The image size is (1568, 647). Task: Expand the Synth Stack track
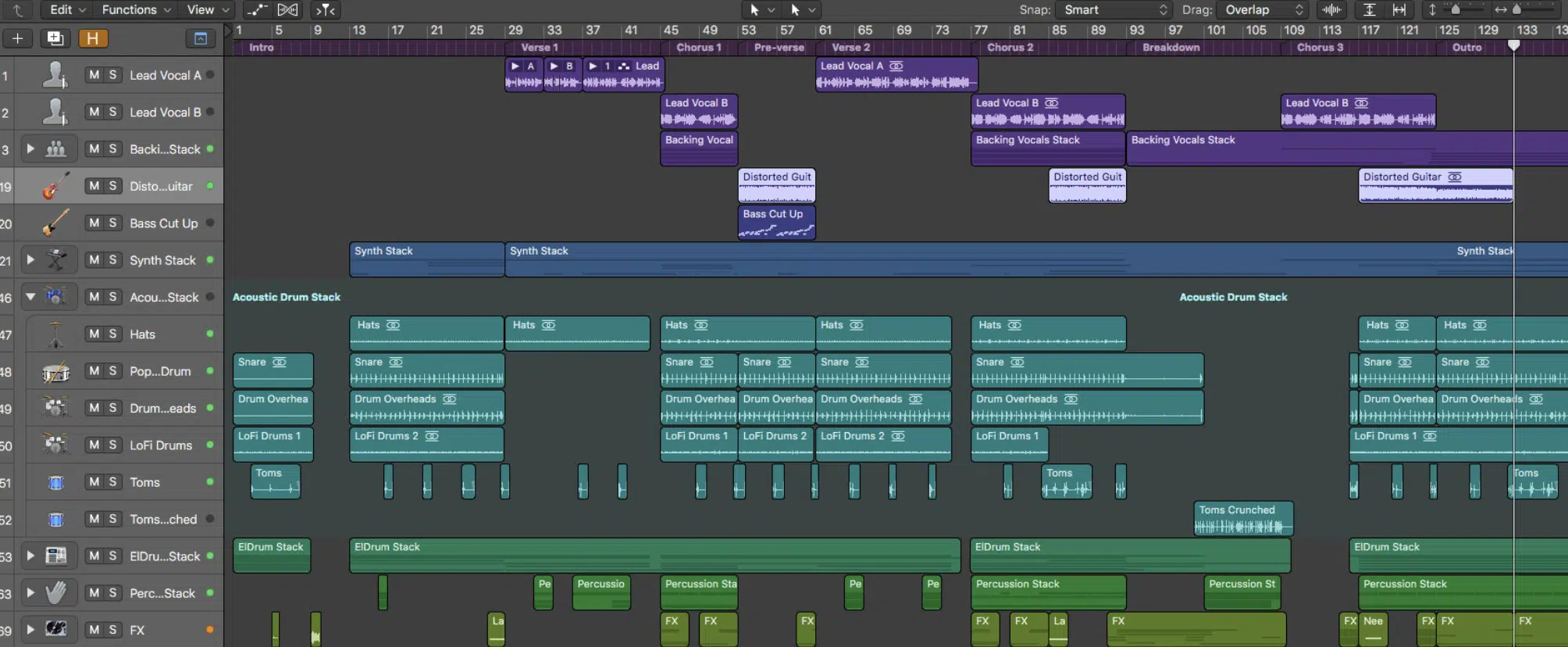30,259
